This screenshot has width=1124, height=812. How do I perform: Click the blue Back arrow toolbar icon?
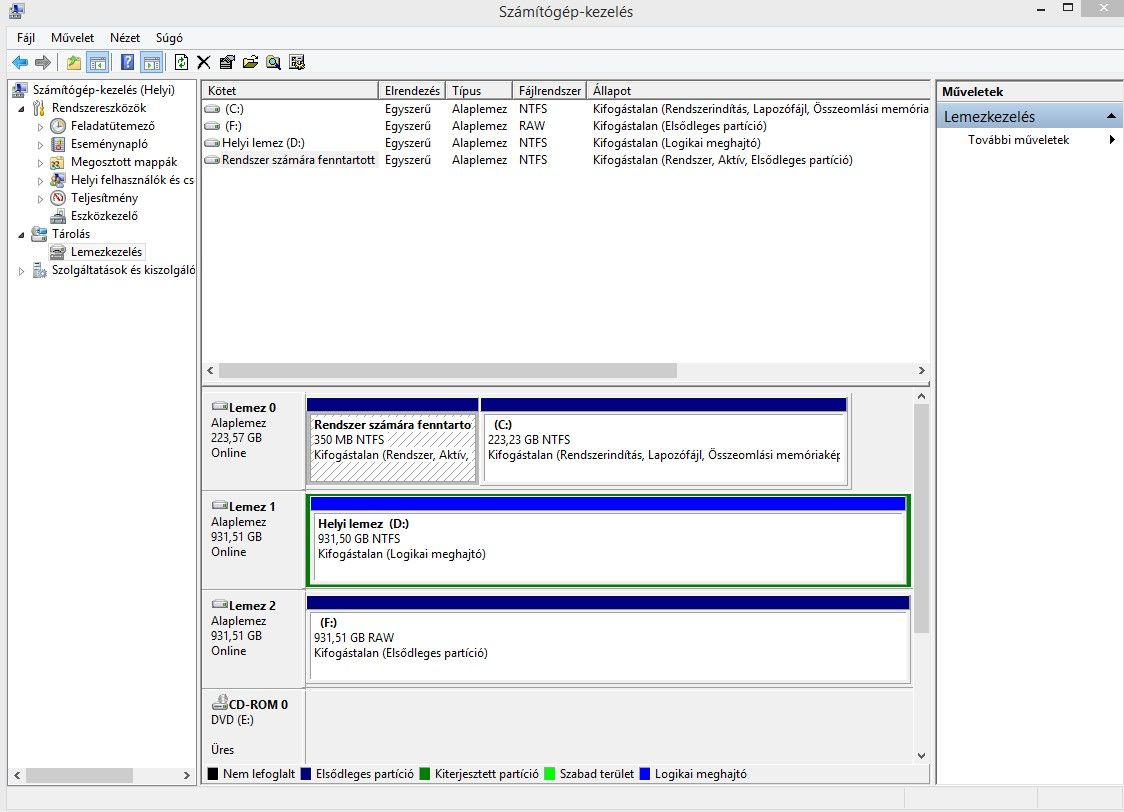20,62
